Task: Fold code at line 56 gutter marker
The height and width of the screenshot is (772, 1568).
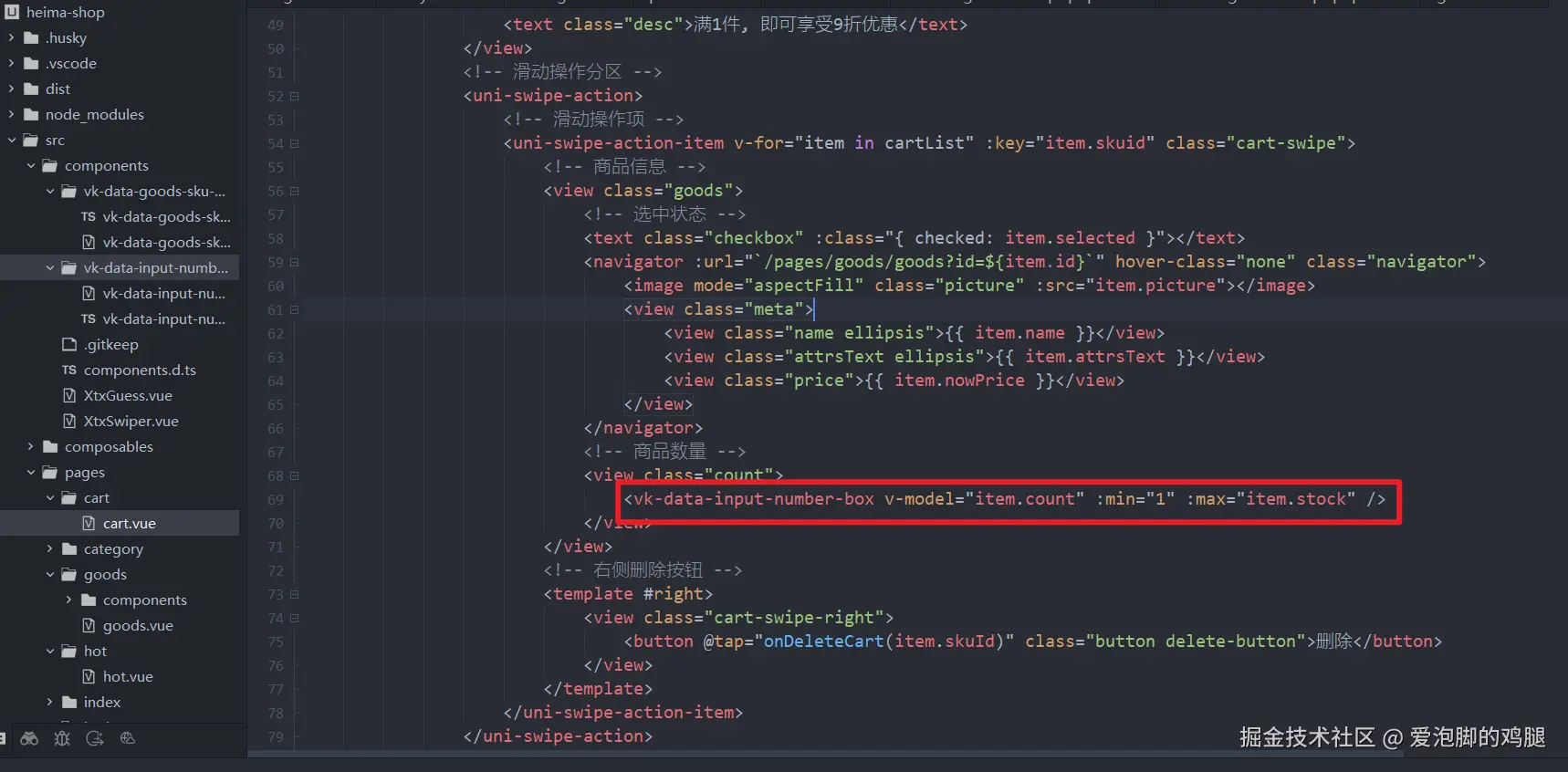Action: point(295,191)
